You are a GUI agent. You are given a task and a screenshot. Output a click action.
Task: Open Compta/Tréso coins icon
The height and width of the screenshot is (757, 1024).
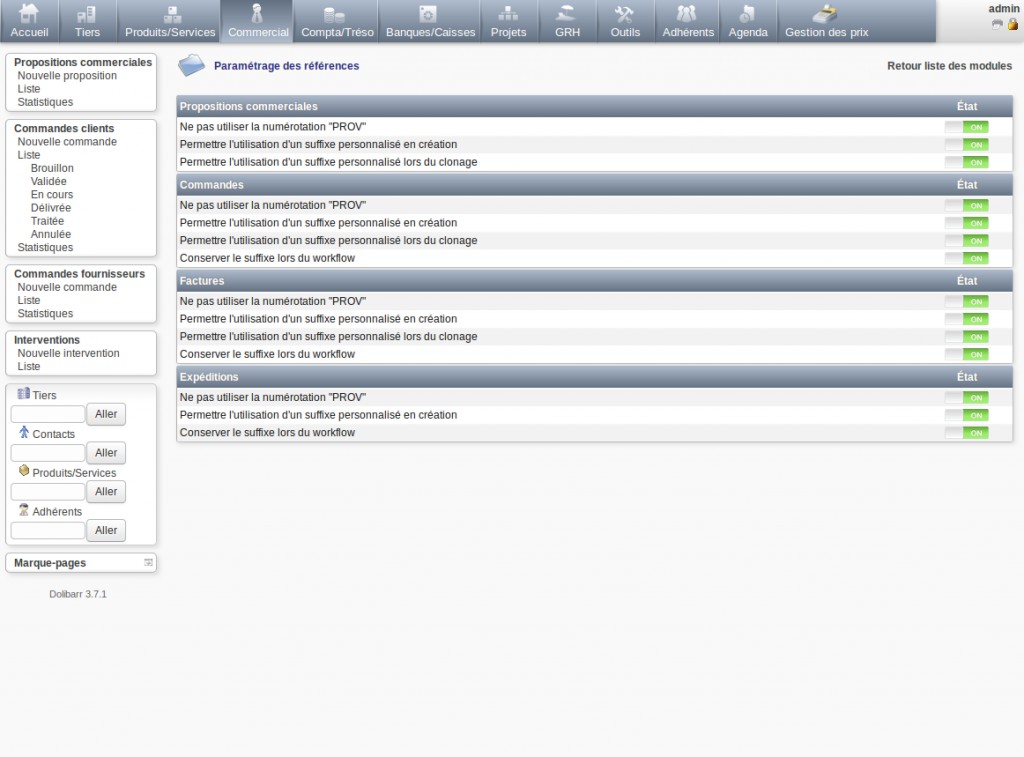(334, 14)
